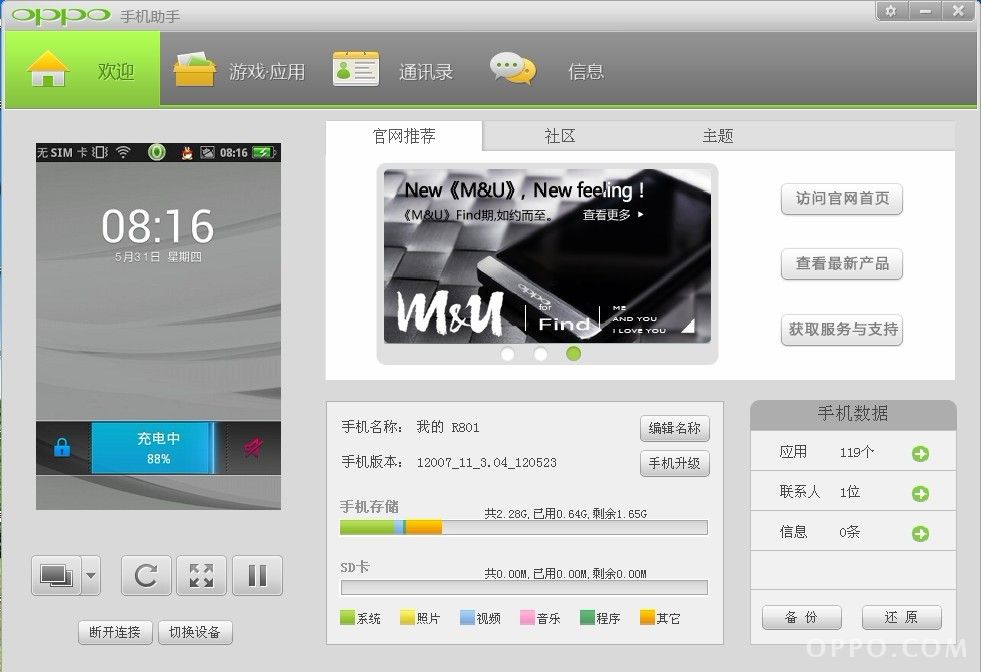The width and height of the screenshot is (981, 672).
Task: Select the third green banner dot
Action: point(574,354)
